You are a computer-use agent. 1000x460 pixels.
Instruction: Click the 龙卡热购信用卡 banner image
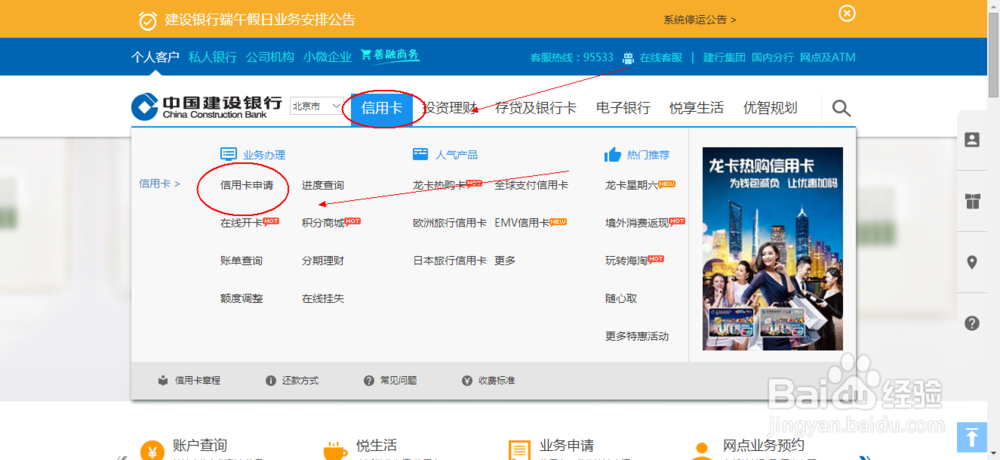(x=772, y=249)
